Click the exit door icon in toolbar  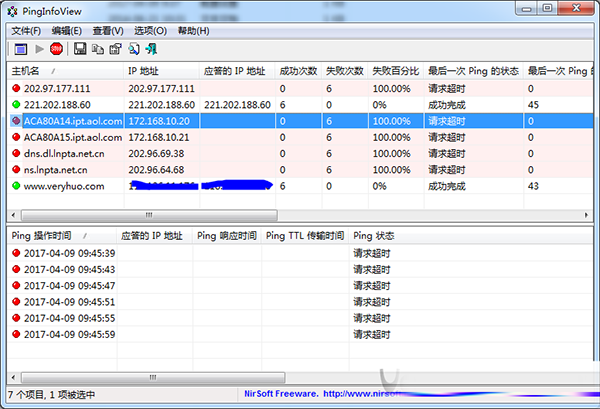151,48
